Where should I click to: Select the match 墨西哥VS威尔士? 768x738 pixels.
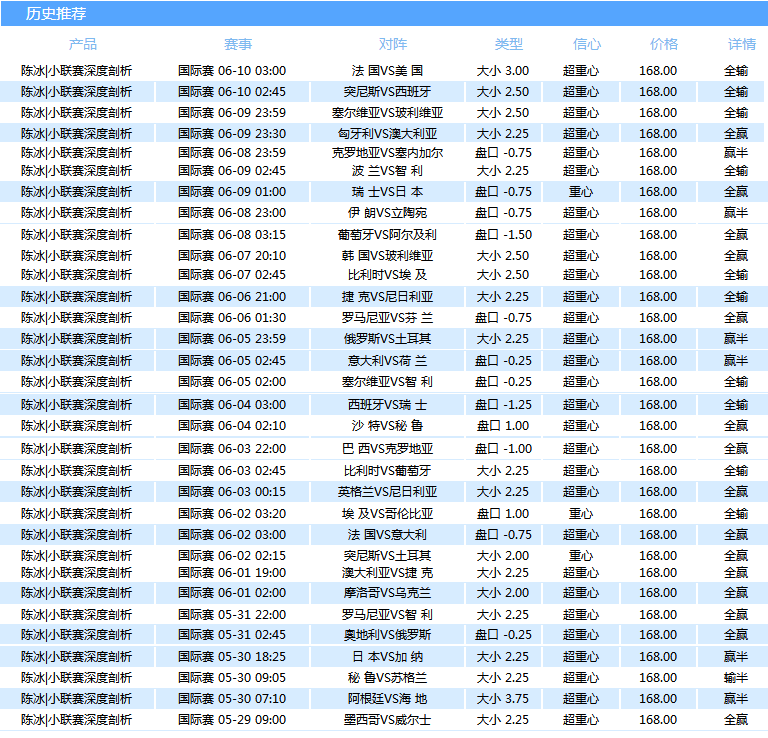coord(387,720)
